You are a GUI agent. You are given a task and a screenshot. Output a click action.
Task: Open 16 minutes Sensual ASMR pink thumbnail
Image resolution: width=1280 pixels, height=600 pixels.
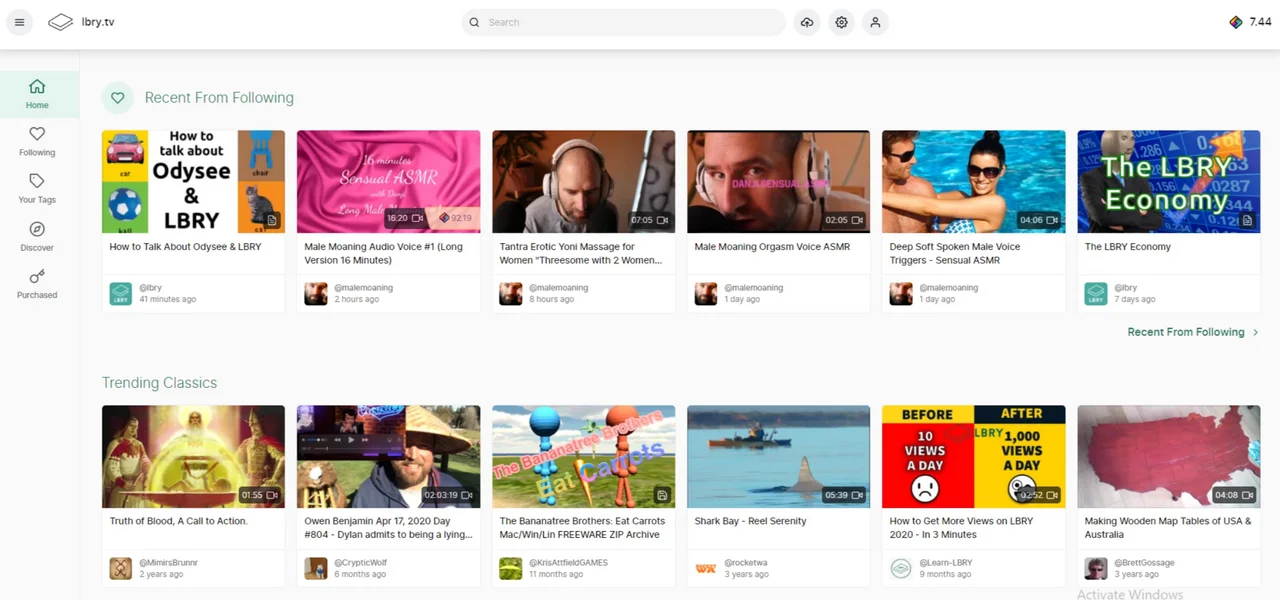click(388, 181)
